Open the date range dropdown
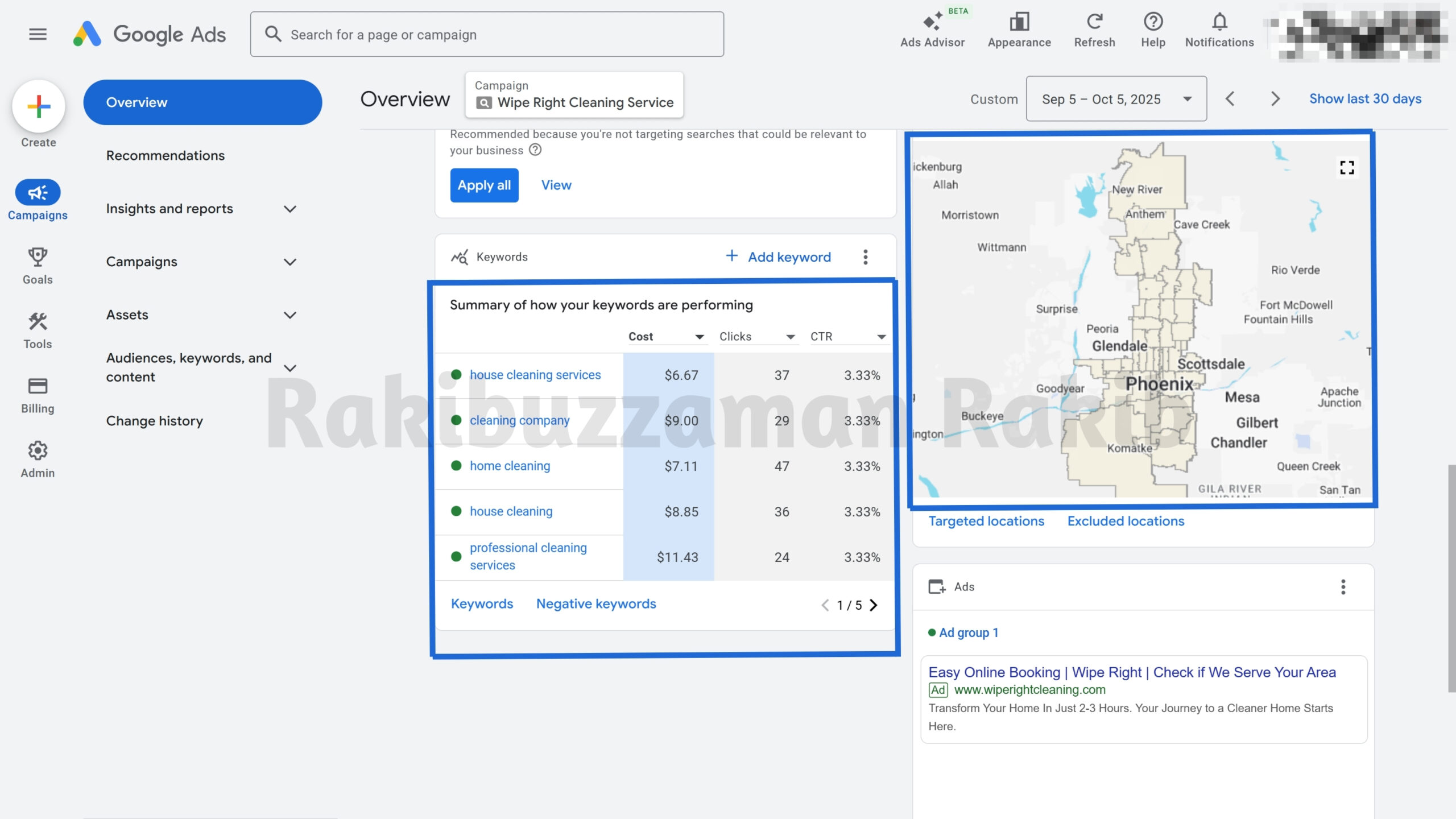Viewport: 1456px width, 819px height. [x=1116, y=99]
